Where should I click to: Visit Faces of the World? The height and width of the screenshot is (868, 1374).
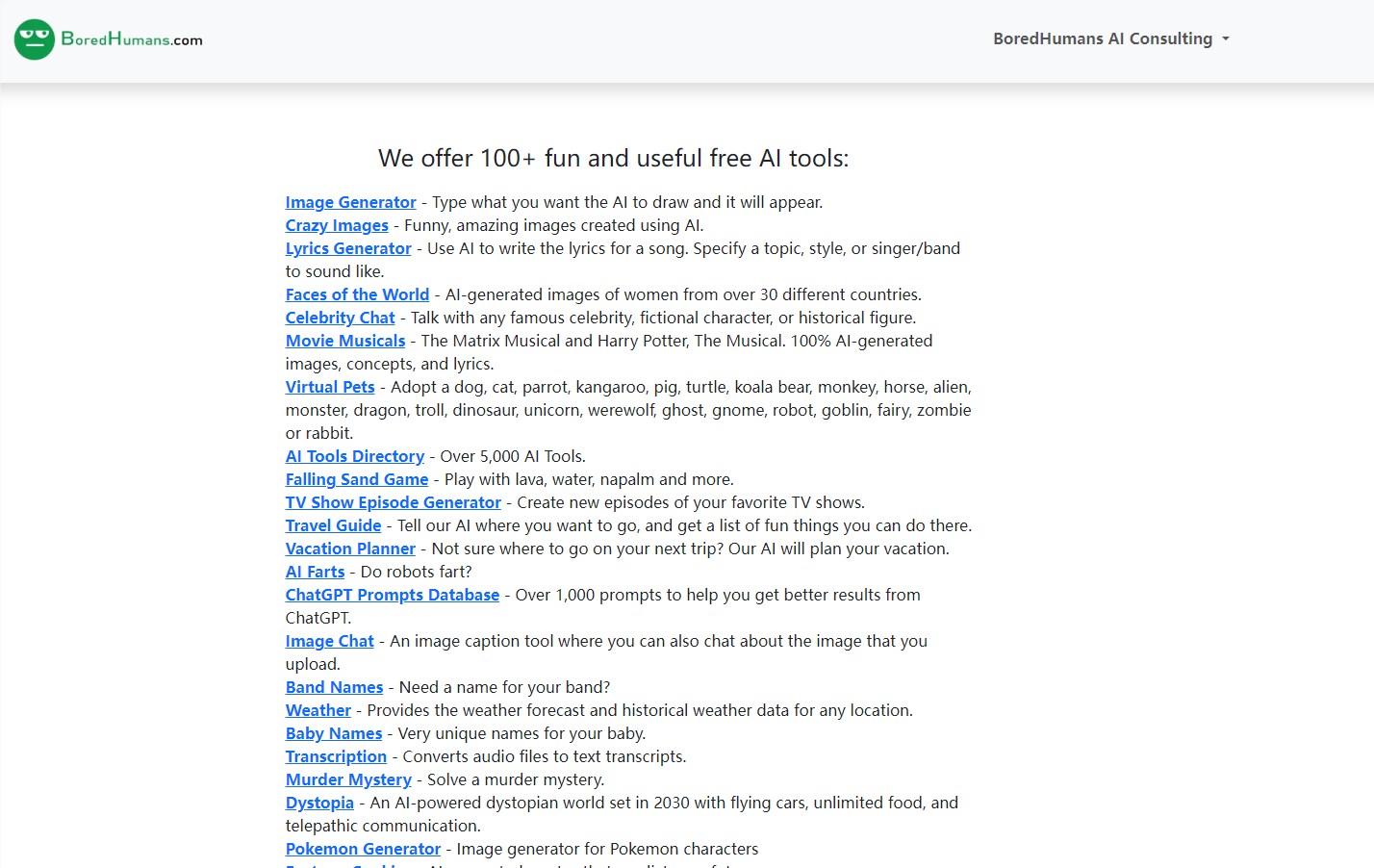(357, 294)
